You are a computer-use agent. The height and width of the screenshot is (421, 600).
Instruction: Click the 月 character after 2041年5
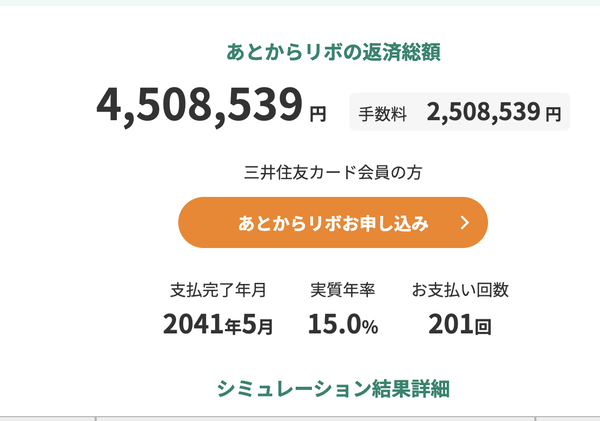pos(265,326)
